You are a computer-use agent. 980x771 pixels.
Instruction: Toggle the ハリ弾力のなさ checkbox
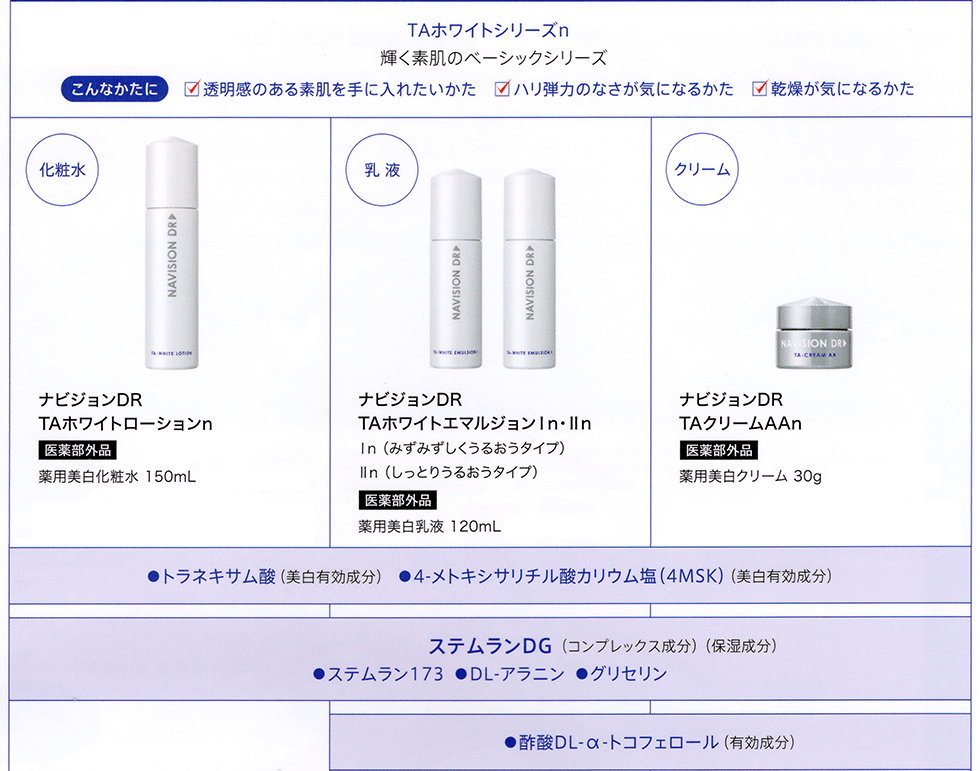502,88
